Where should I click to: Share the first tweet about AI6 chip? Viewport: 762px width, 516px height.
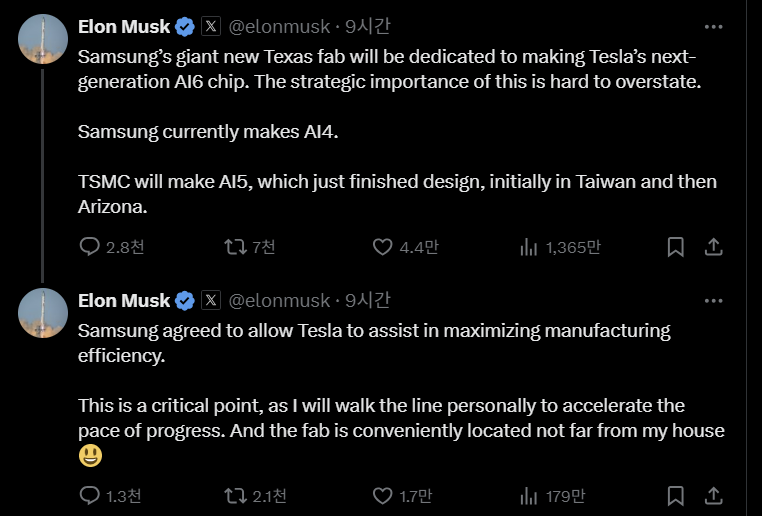pos(714,247)
